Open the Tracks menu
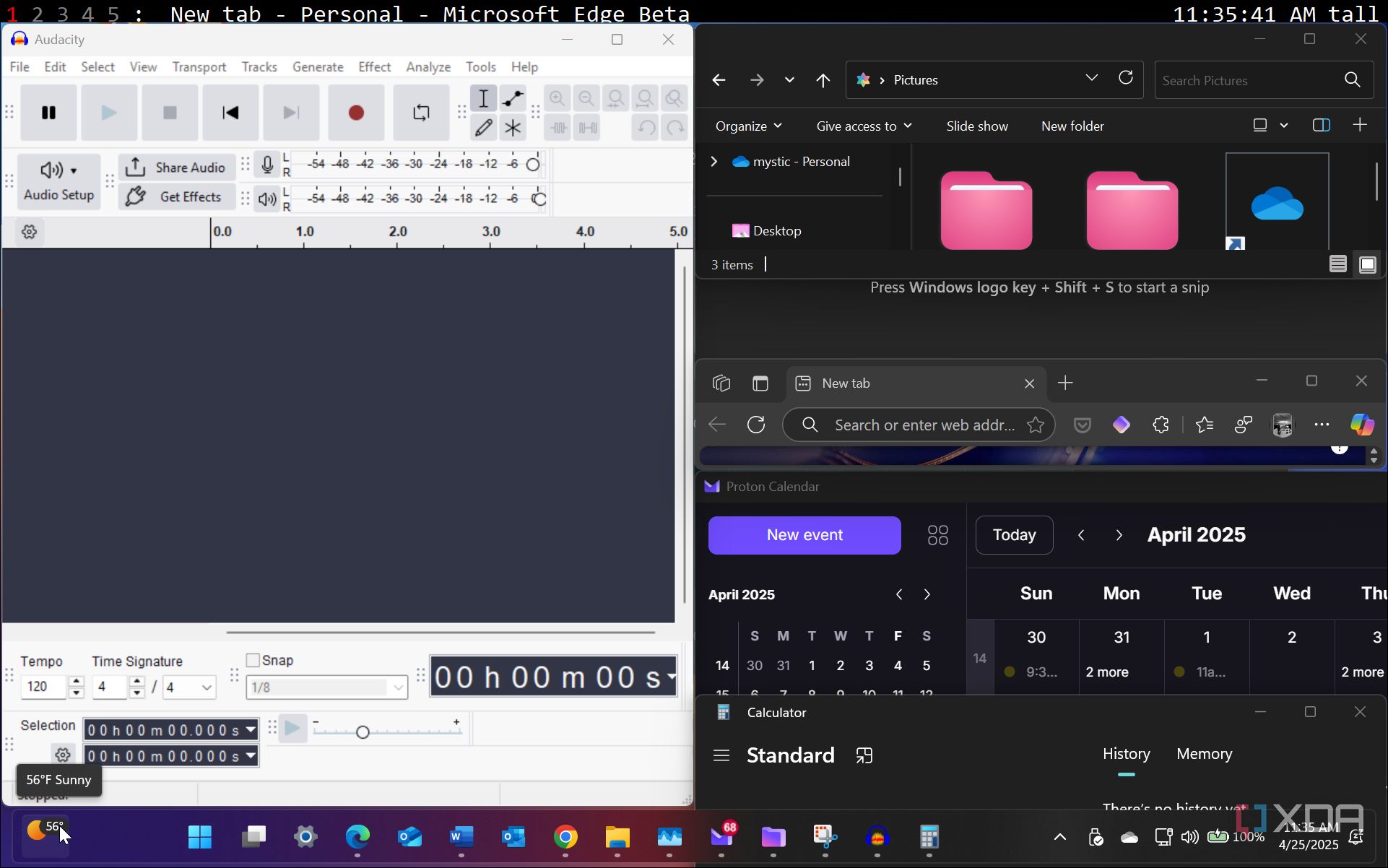Viewport: 1388px width, 868px height. (259, 66)
